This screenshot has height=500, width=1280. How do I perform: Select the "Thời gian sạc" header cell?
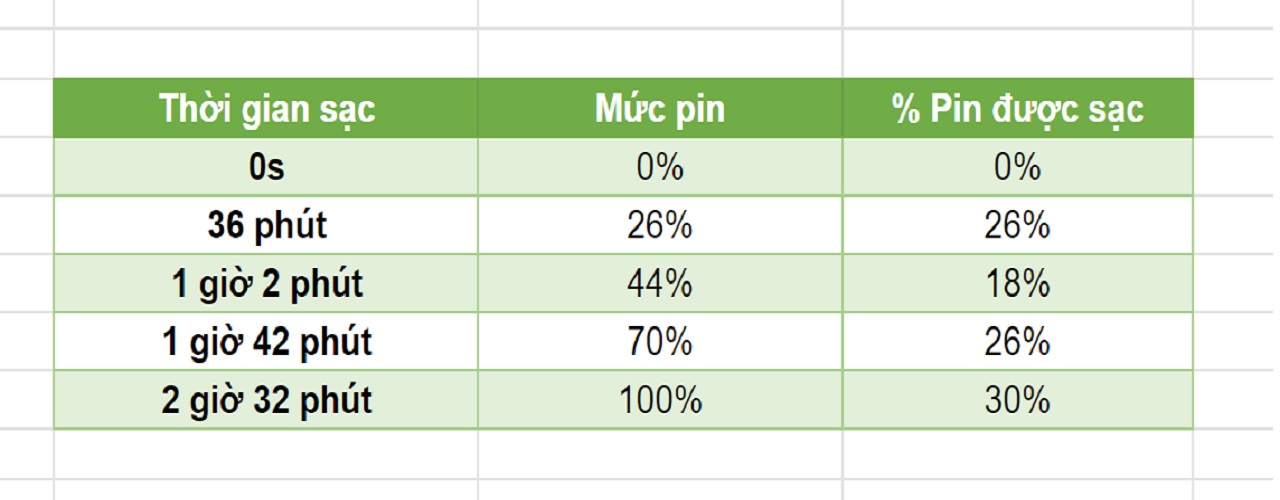pyautogui.click(x=266, y=108)
